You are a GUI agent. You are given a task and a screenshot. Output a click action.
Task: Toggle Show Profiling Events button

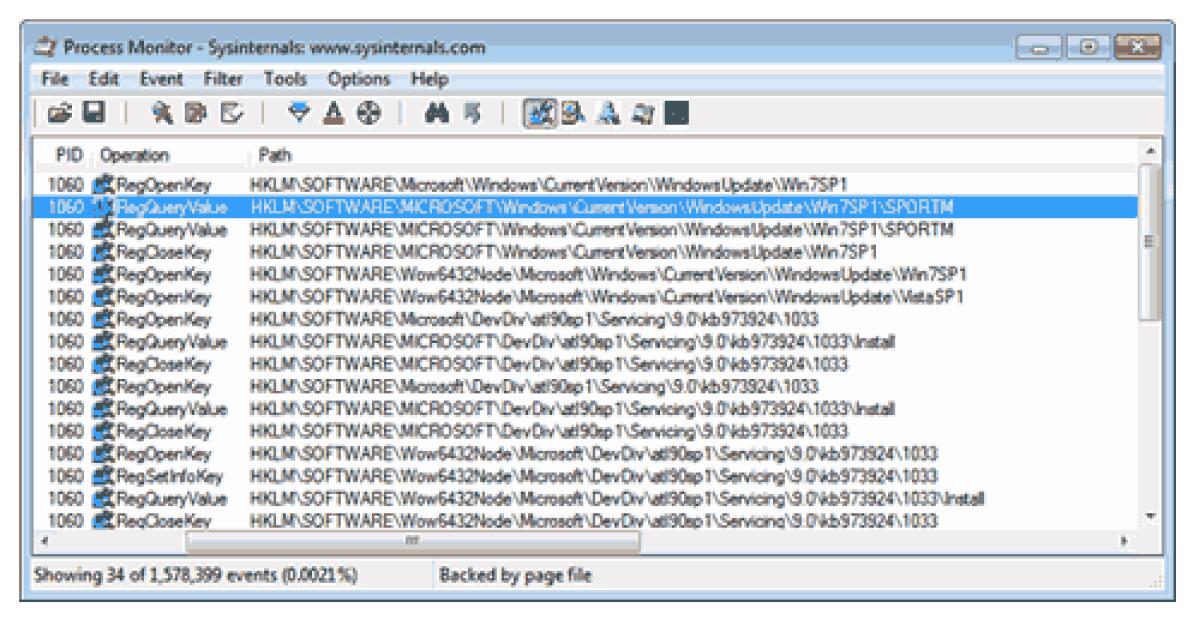click(678, 115)
